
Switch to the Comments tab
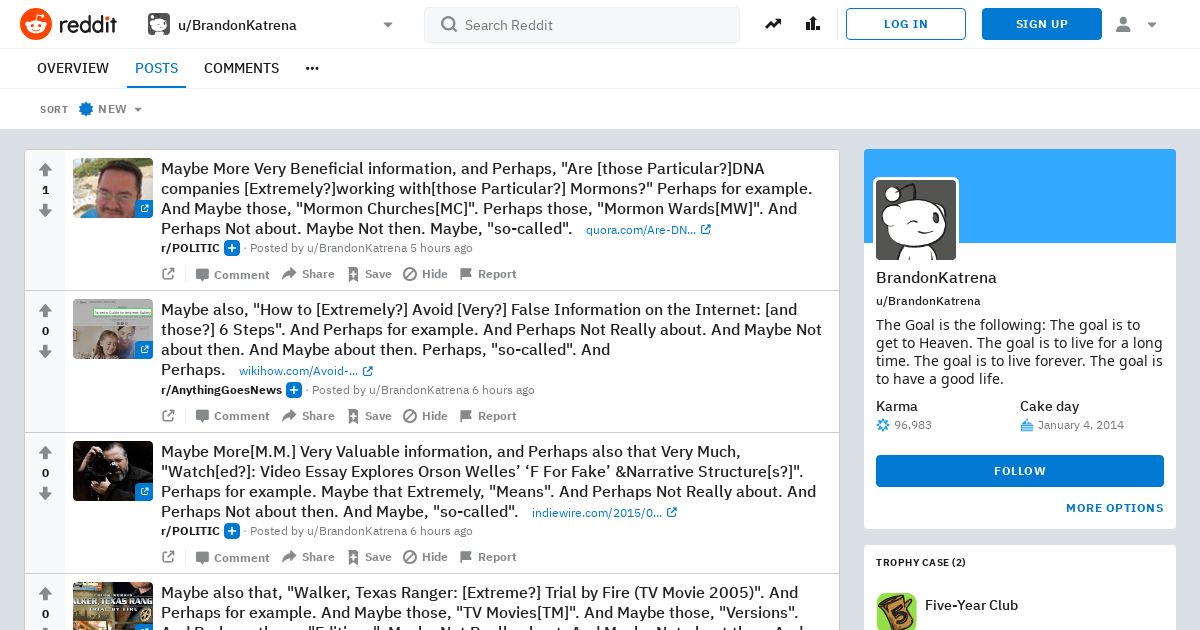tap(241, 68)
